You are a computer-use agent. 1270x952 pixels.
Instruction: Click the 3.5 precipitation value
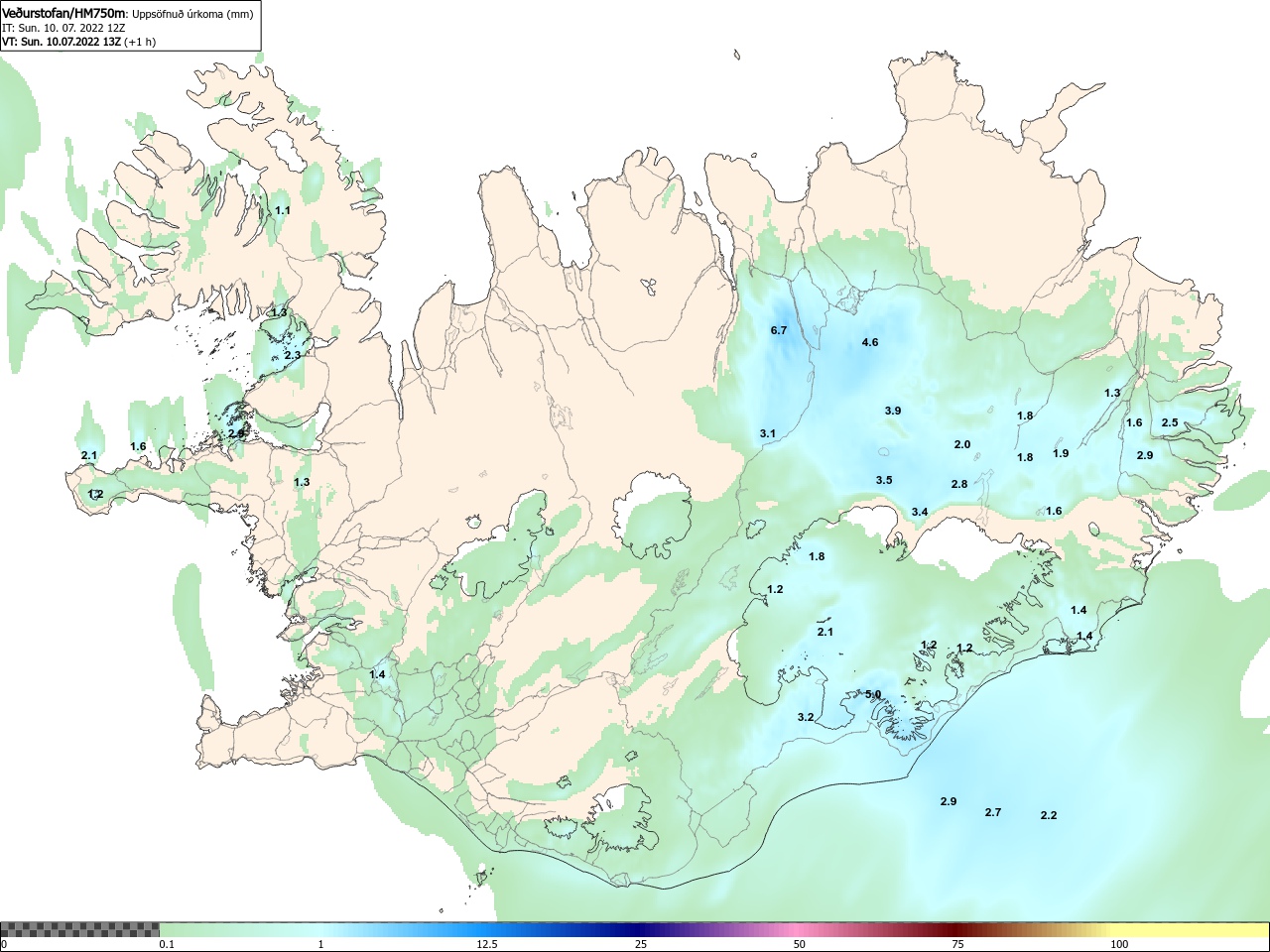[884, 480]
